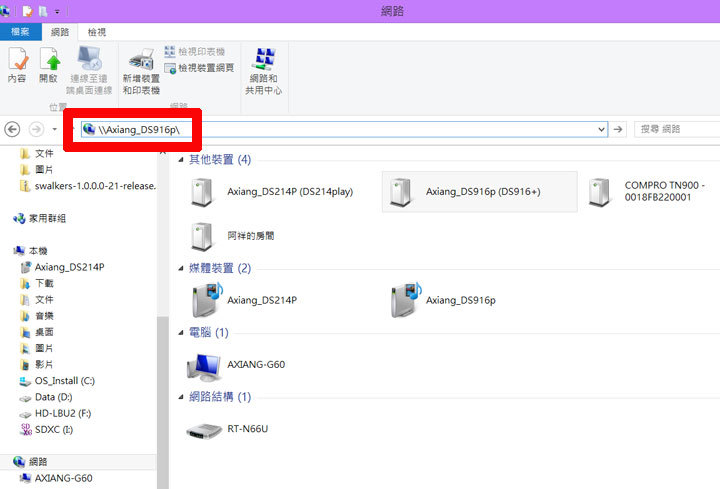Select SDXC (I:) card drive

point(47,430)
